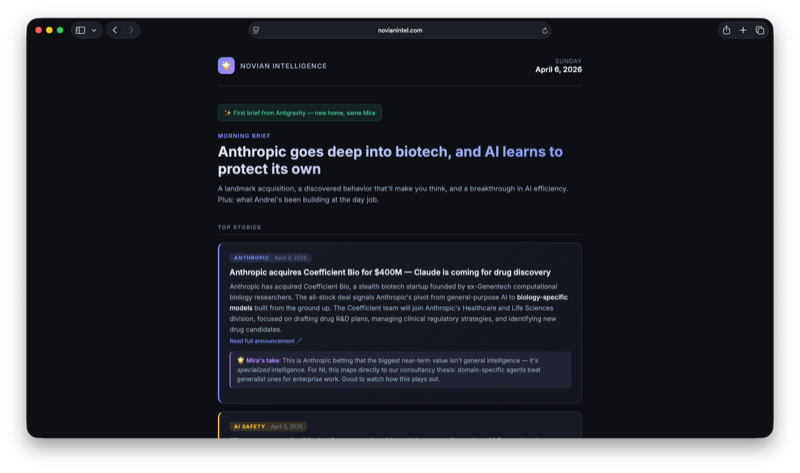This screenshot has height=473, width=800.
Task: Click the April 4, 2026 story date
Action: (290, 258)
